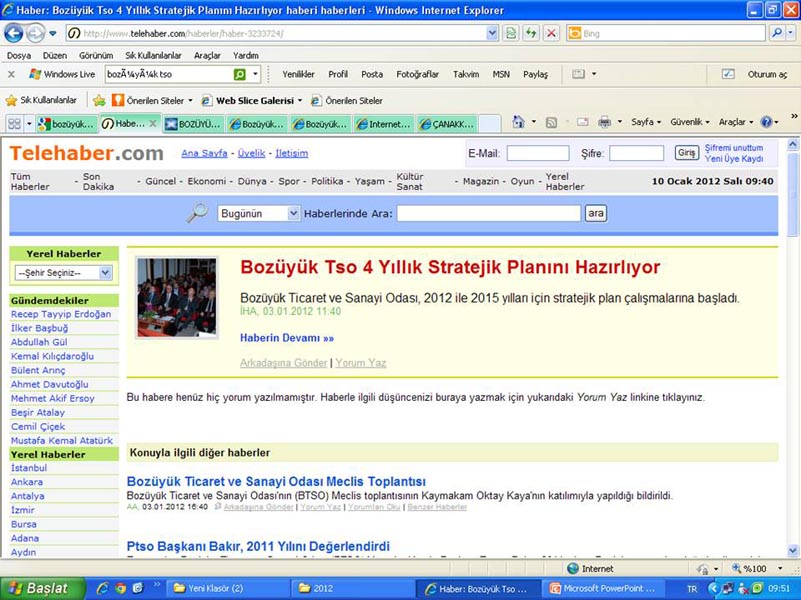
Task: Click the Print icon
Action: coord(604,122)
